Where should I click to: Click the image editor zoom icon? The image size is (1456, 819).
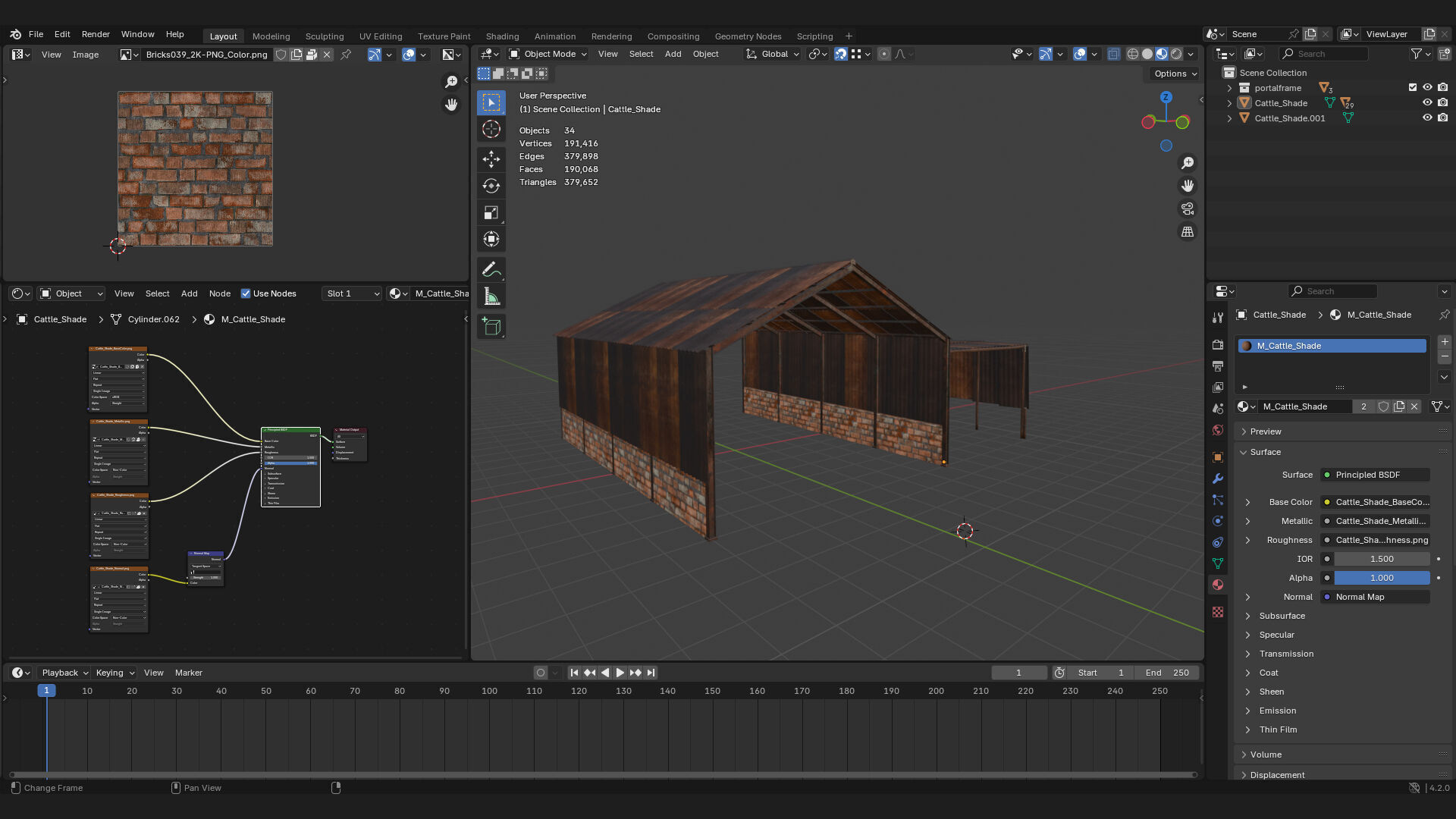point(451,82)
